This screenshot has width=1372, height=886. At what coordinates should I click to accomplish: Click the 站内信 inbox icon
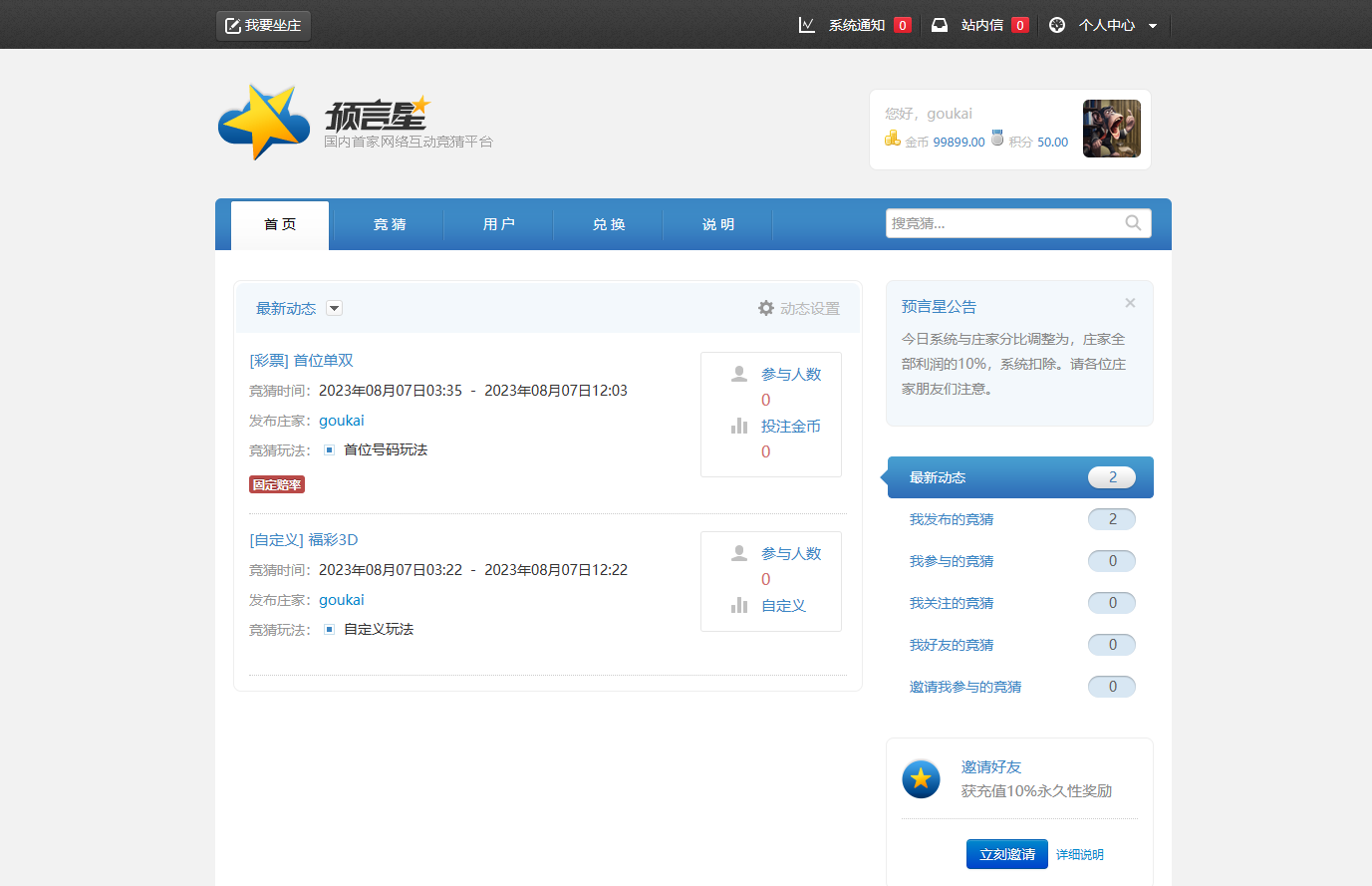coord(940,25)
